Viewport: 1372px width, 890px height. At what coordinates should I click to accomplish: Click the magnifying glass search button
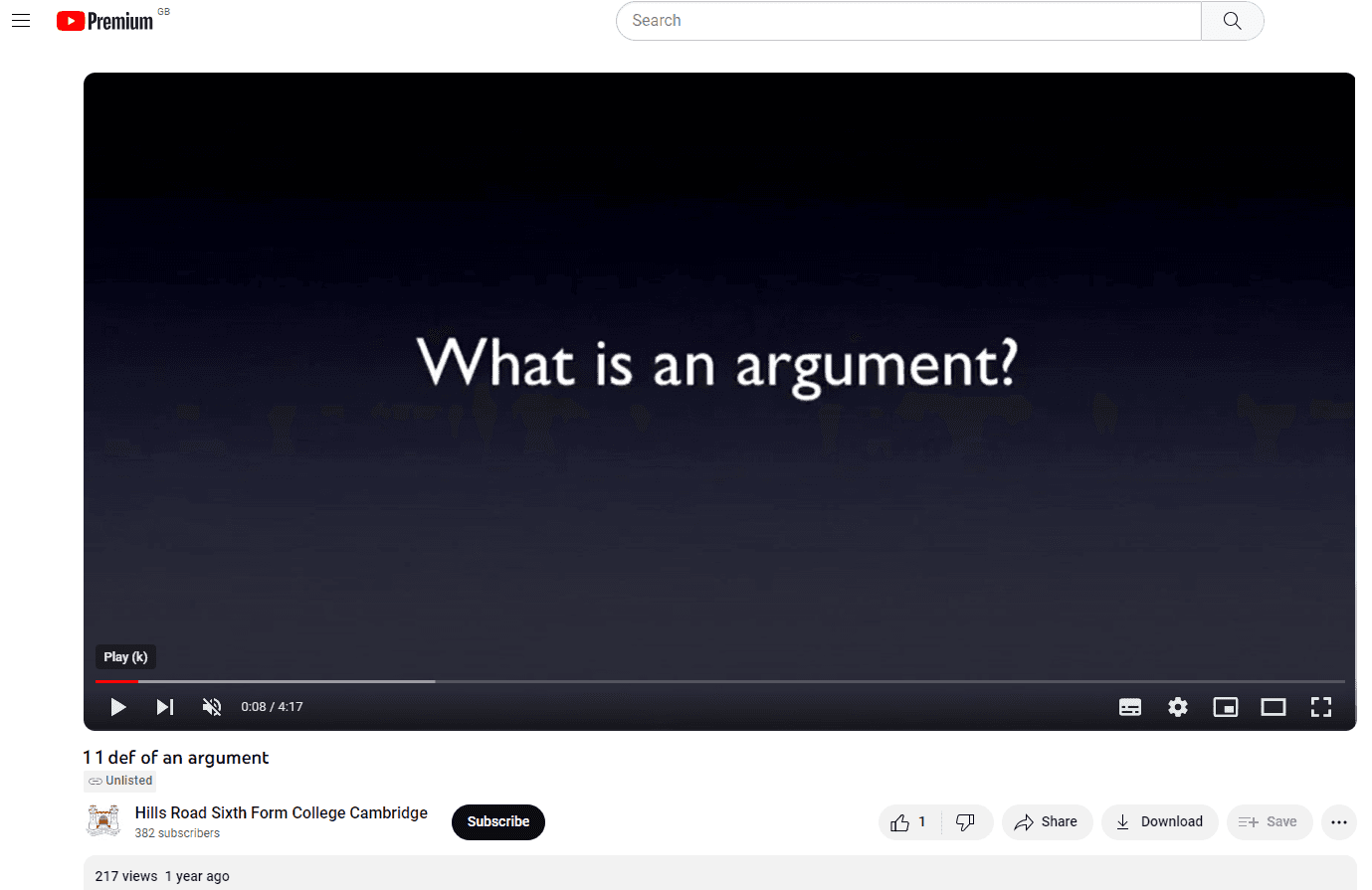tap(1233, 21)
